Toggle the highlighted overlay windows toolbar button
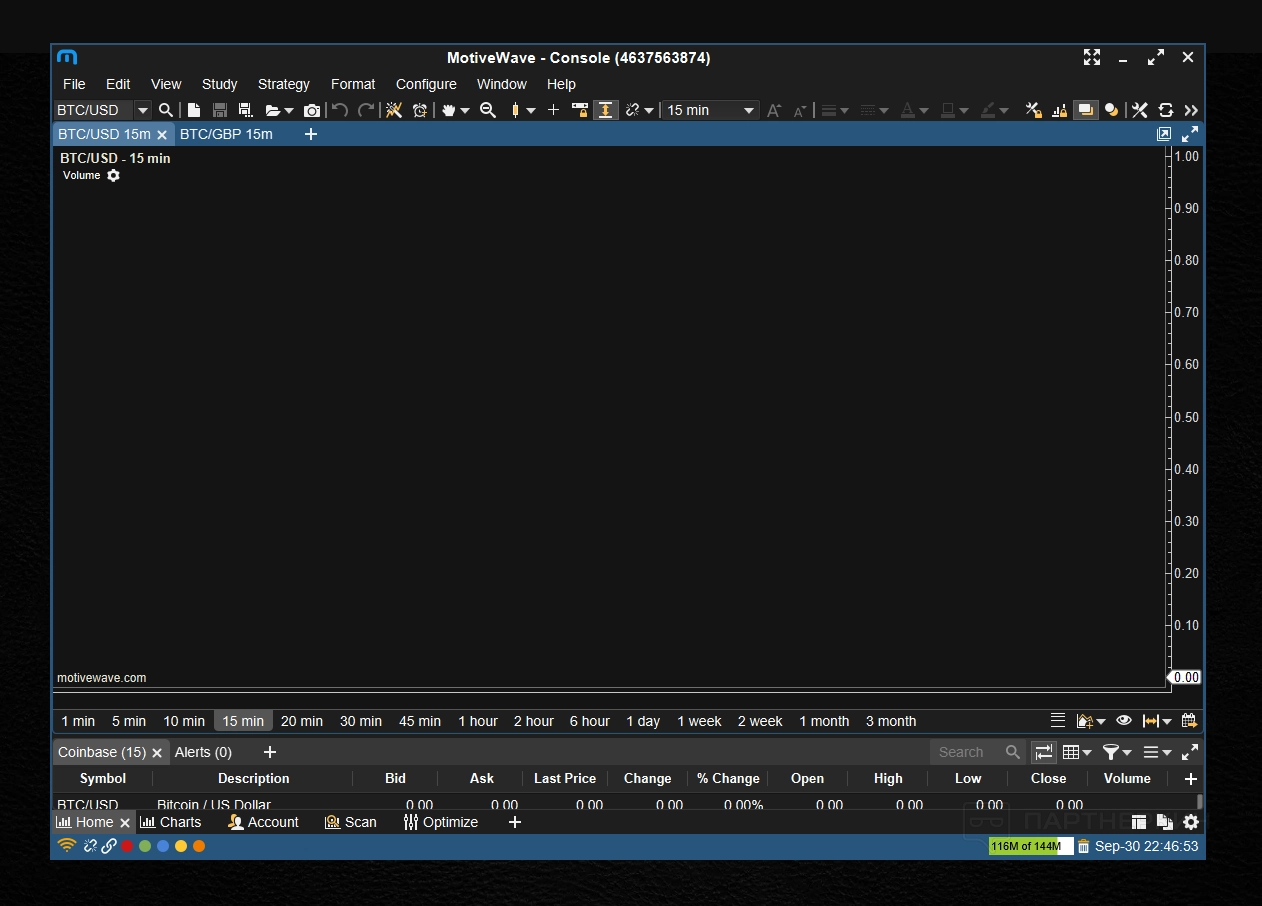 [x=1085, y=110]
